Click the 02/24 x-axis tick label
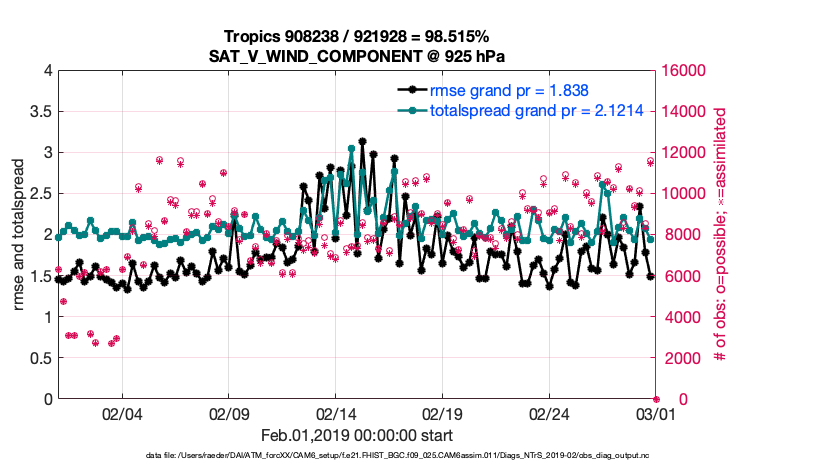Image resolution: width=830 pixels, height=470 pixels. click(550, 413)
